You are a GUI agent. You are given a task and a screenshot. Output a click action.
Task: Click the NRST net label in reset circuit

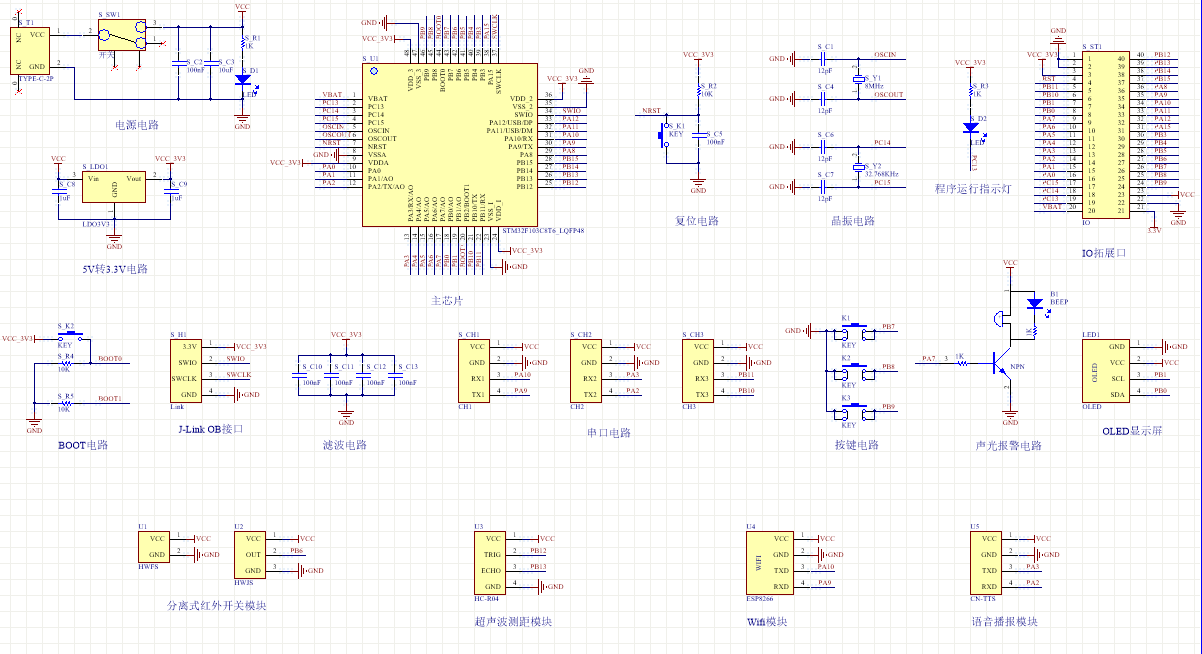pos(651,111)
